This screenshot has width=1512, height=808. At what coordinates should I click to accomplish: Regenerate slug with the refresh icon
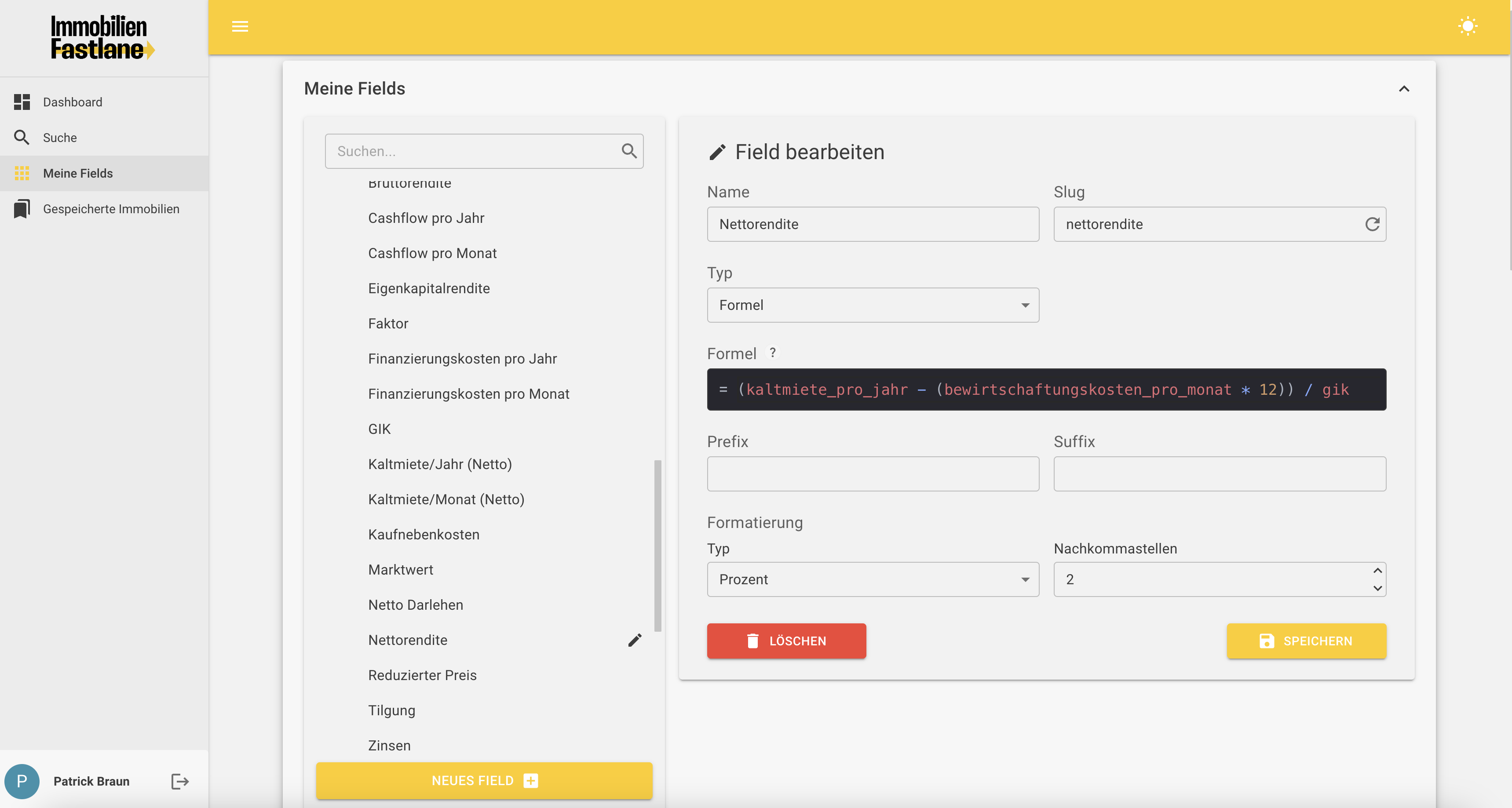click(x=1372, y=224)
